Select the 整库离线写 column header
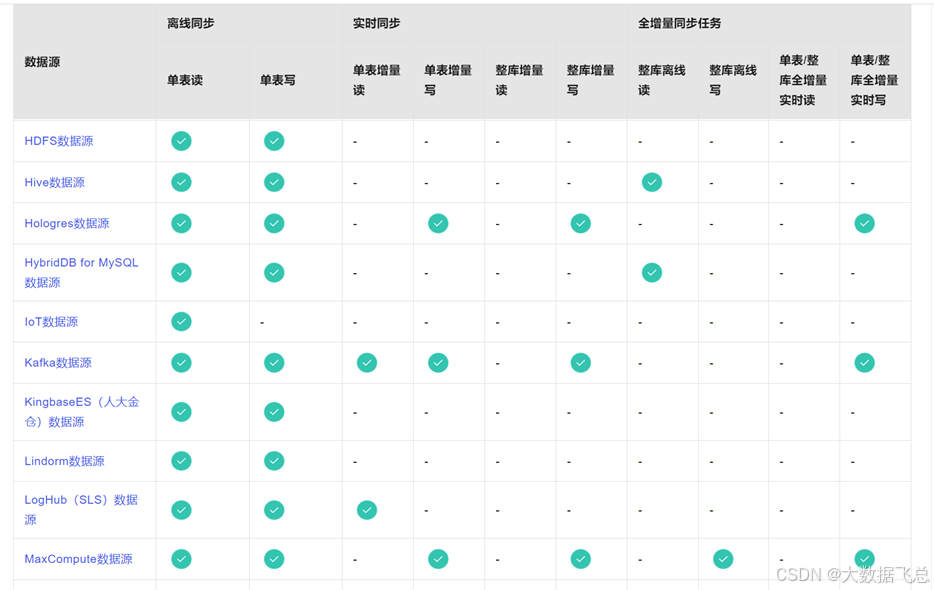 pyautogui.click(x=733, y=80)
